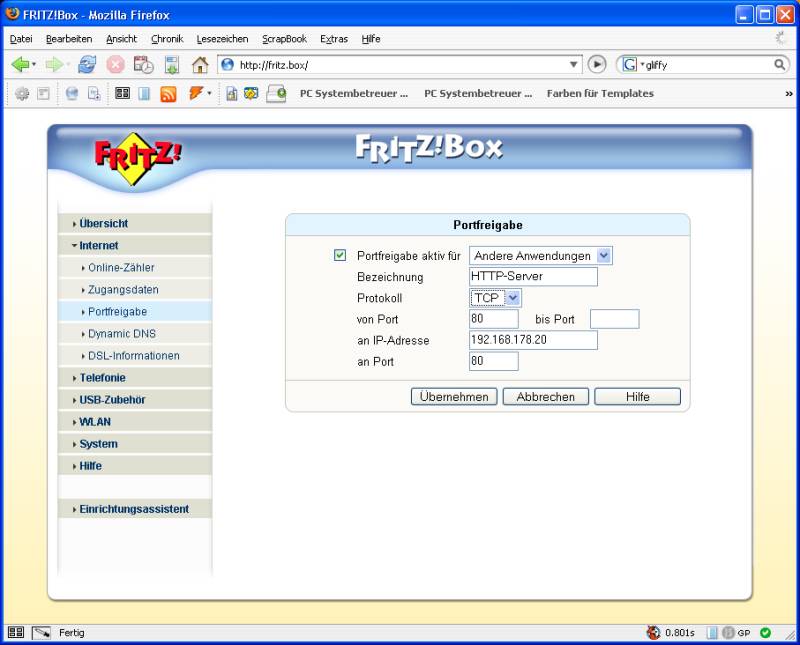Expand the USB-Zubehör menu section
The image size is (800, 645).
(112, 400)
